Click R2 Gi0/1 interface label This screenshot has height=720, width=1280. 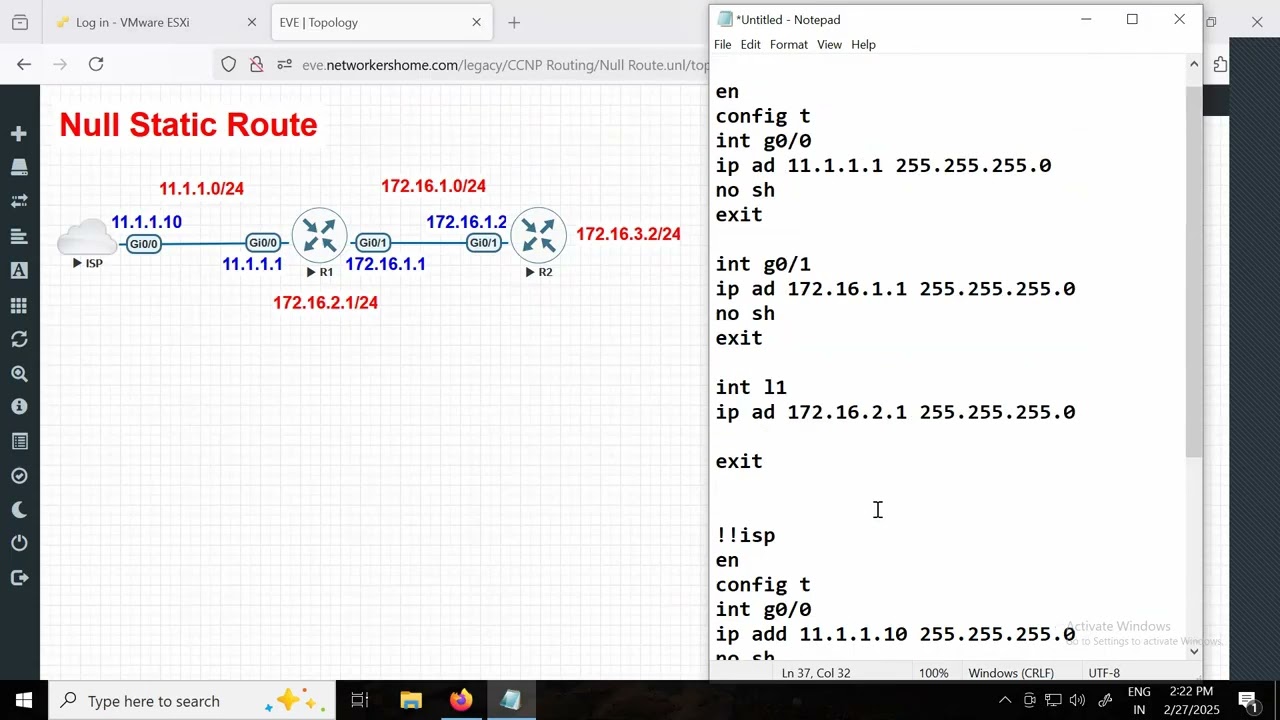483,243
